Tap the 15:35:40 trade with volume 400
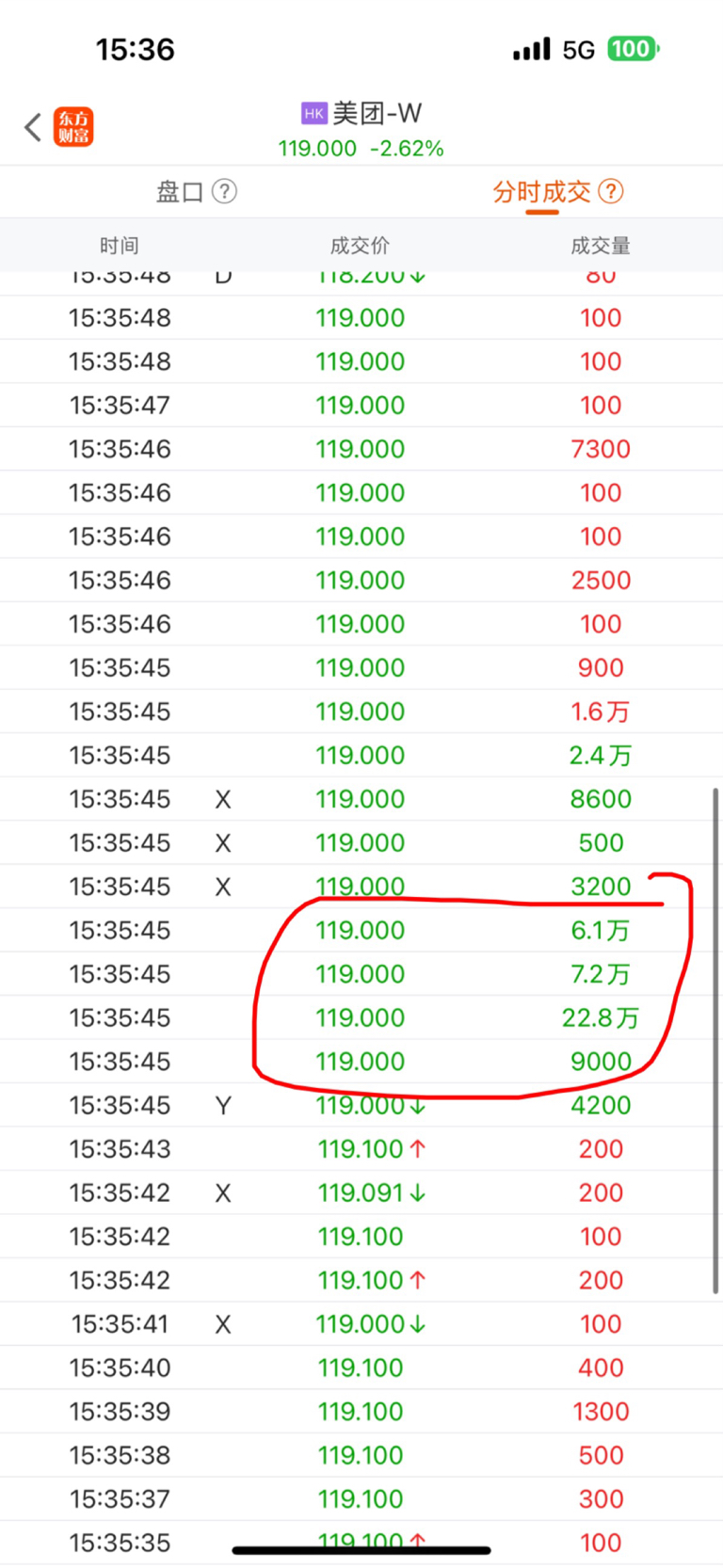Screen dimensions: 723x1568 click(361, 1368)
